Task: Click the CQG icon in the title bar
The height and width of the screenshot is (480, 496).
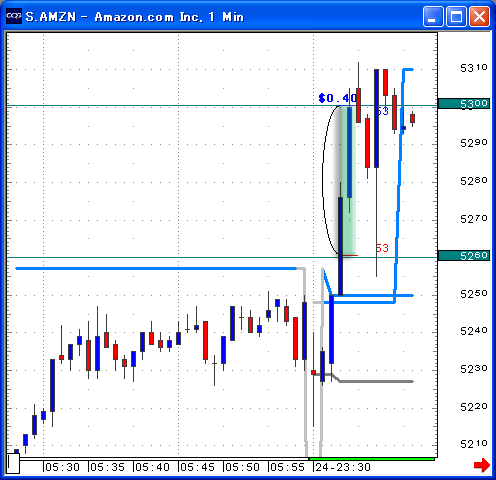Action: [x=14, y=16]
